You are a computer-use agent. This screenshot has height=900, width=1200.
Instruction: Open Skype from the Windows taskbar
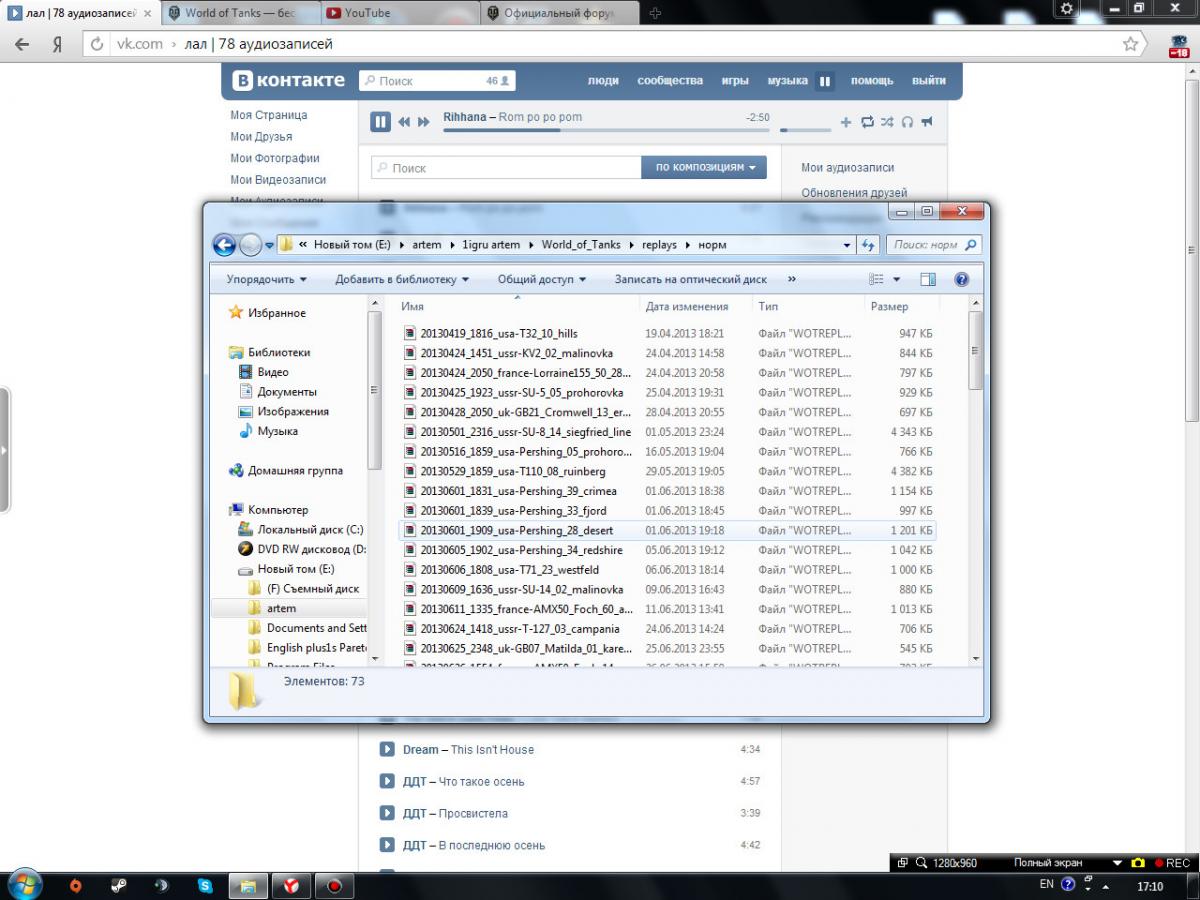[205, 886]
